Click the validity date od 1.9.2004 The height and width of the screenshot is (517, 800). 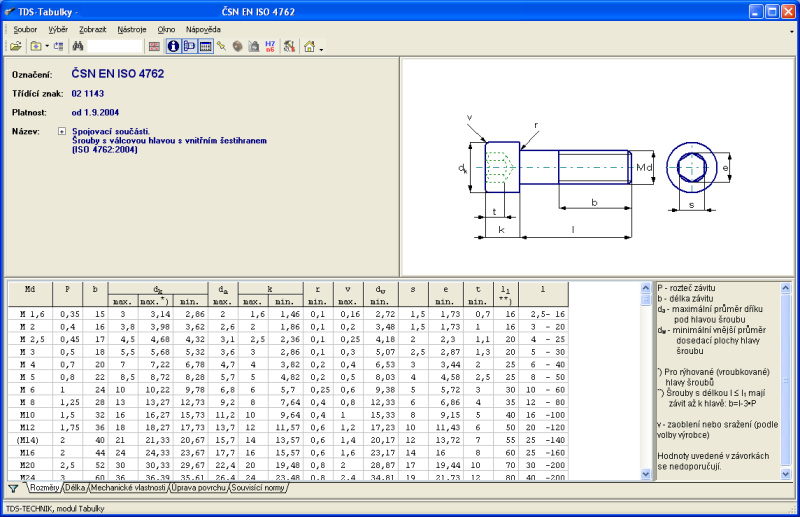pyautogui.click(x=95, y=113)
